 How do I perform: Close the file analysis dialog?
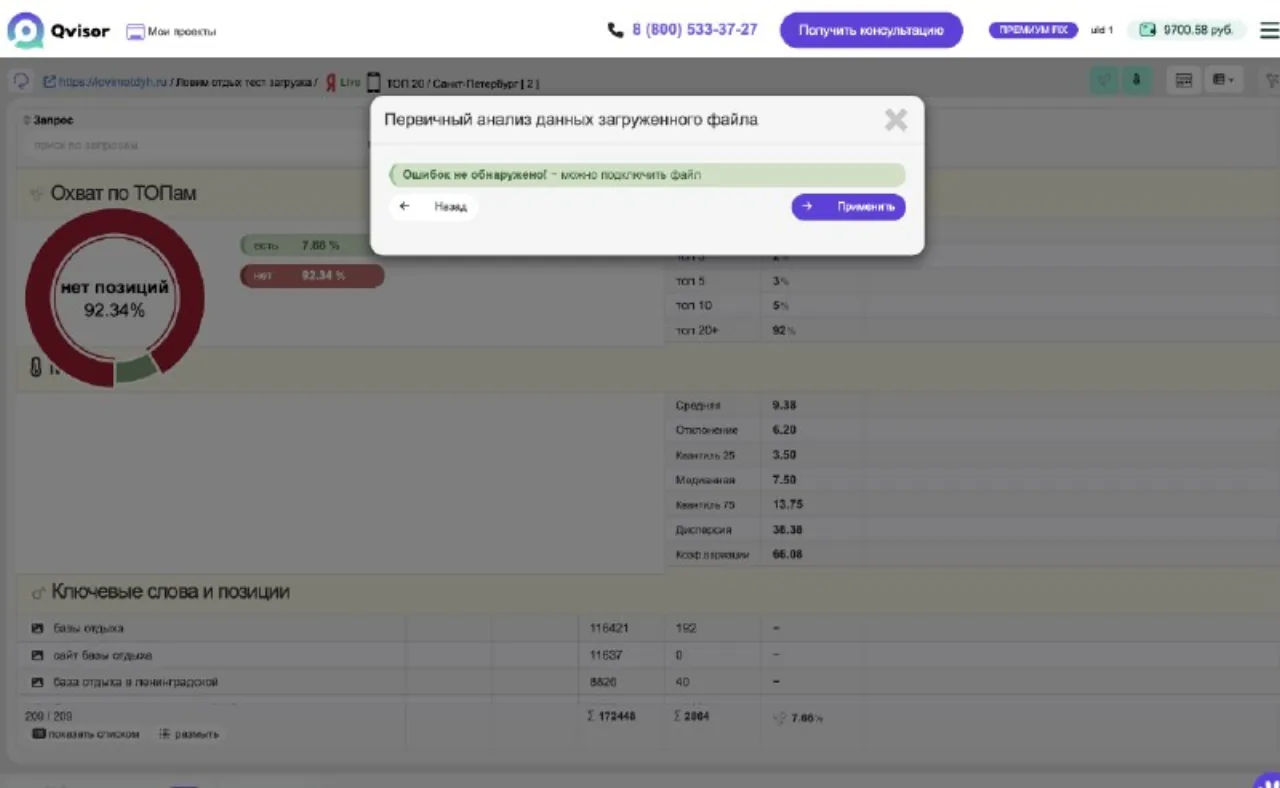pyautogui.click(x=896, y=120)
